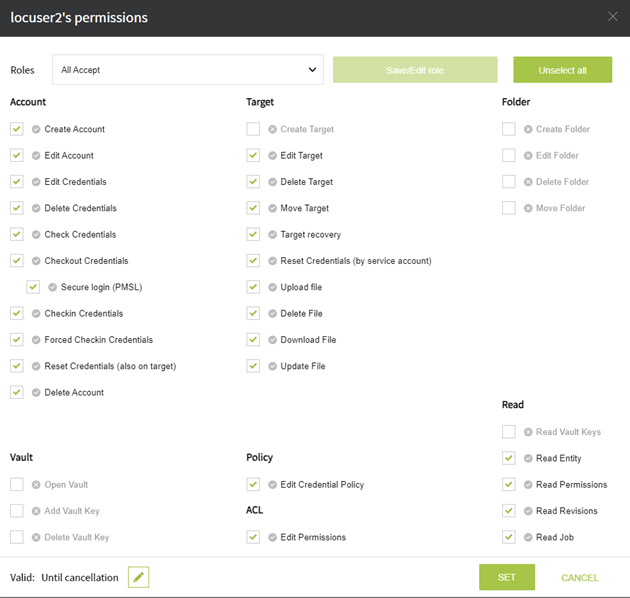
Task: Close the permissions dialog with X
Action: tap(613, 17)
